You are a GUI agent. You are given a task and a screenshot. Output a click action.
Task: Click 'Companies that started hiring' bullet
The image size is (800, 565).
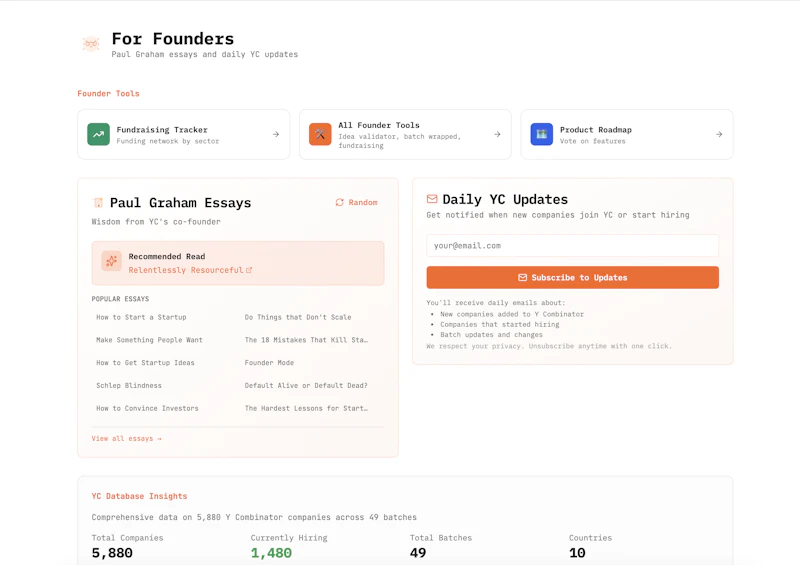499,325
